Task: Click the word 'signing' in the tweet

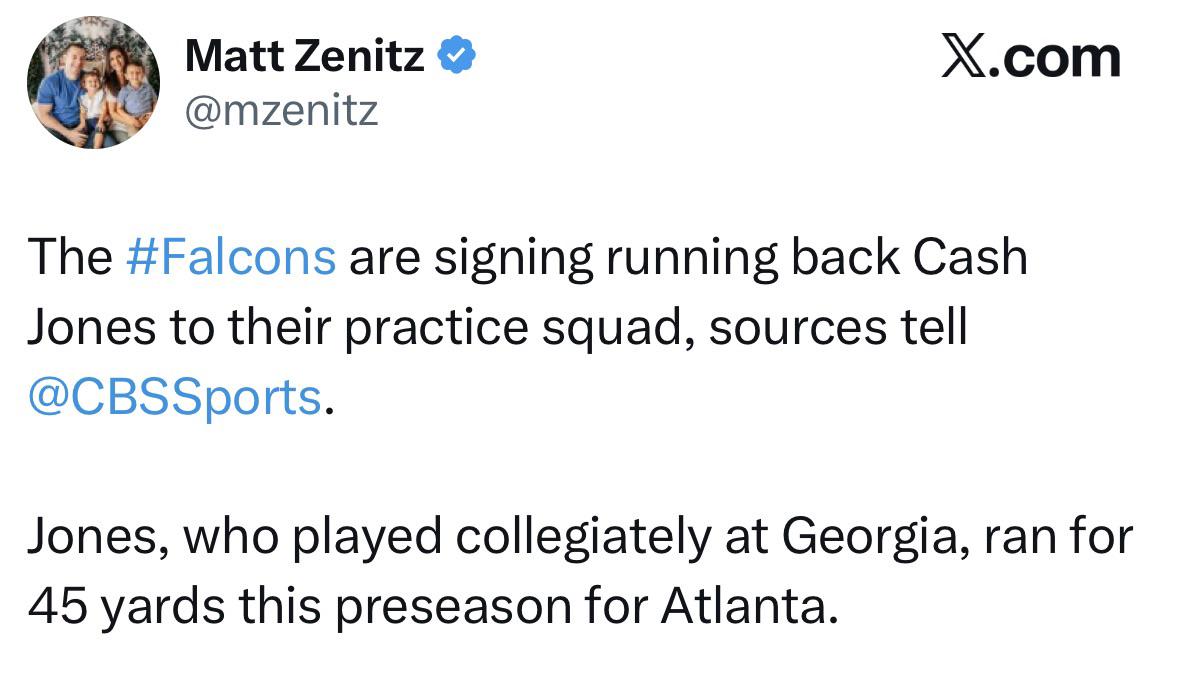Action: (514, 258)
